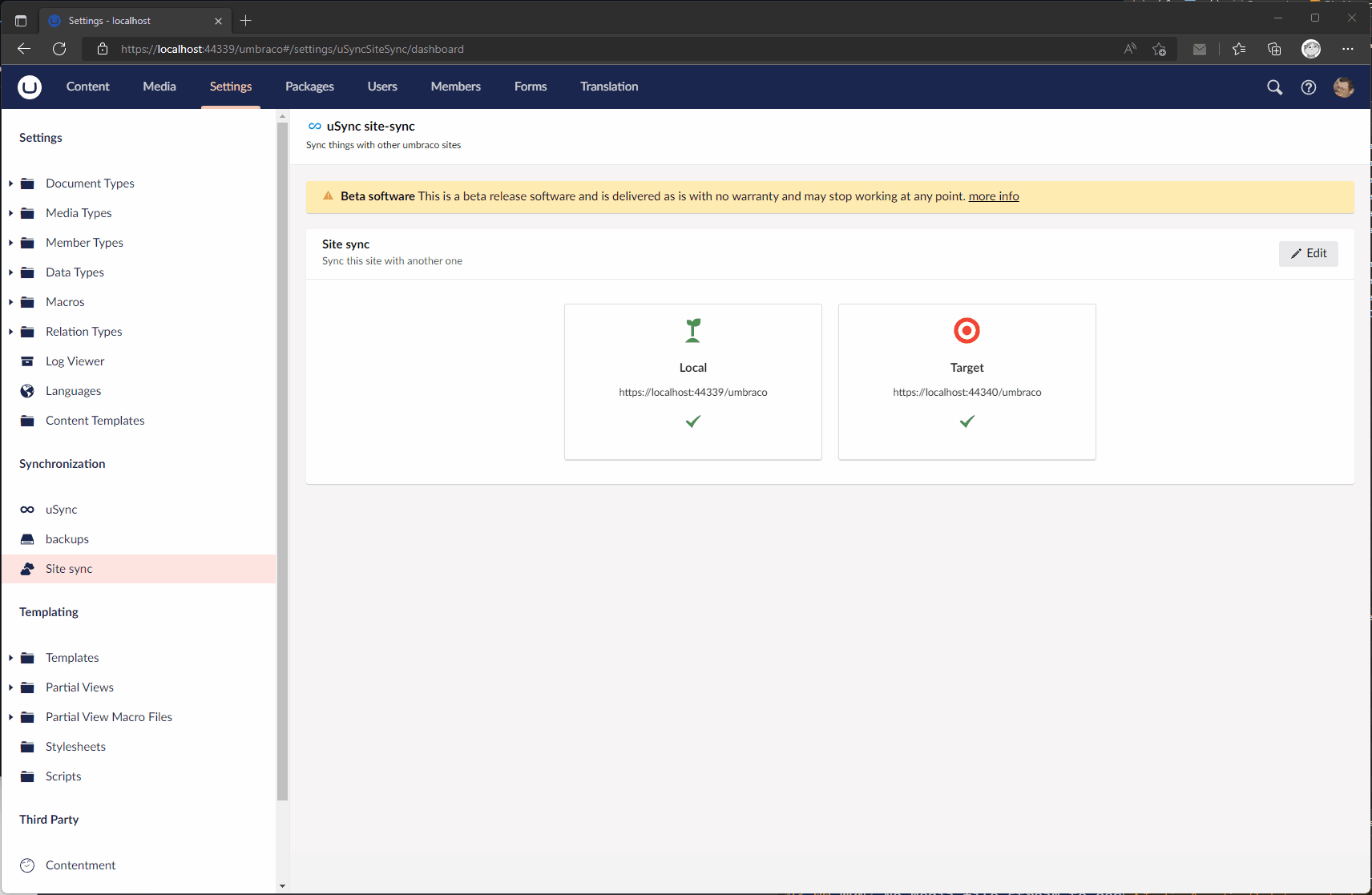Open the more info link
1372x895 pixels.
993,196
